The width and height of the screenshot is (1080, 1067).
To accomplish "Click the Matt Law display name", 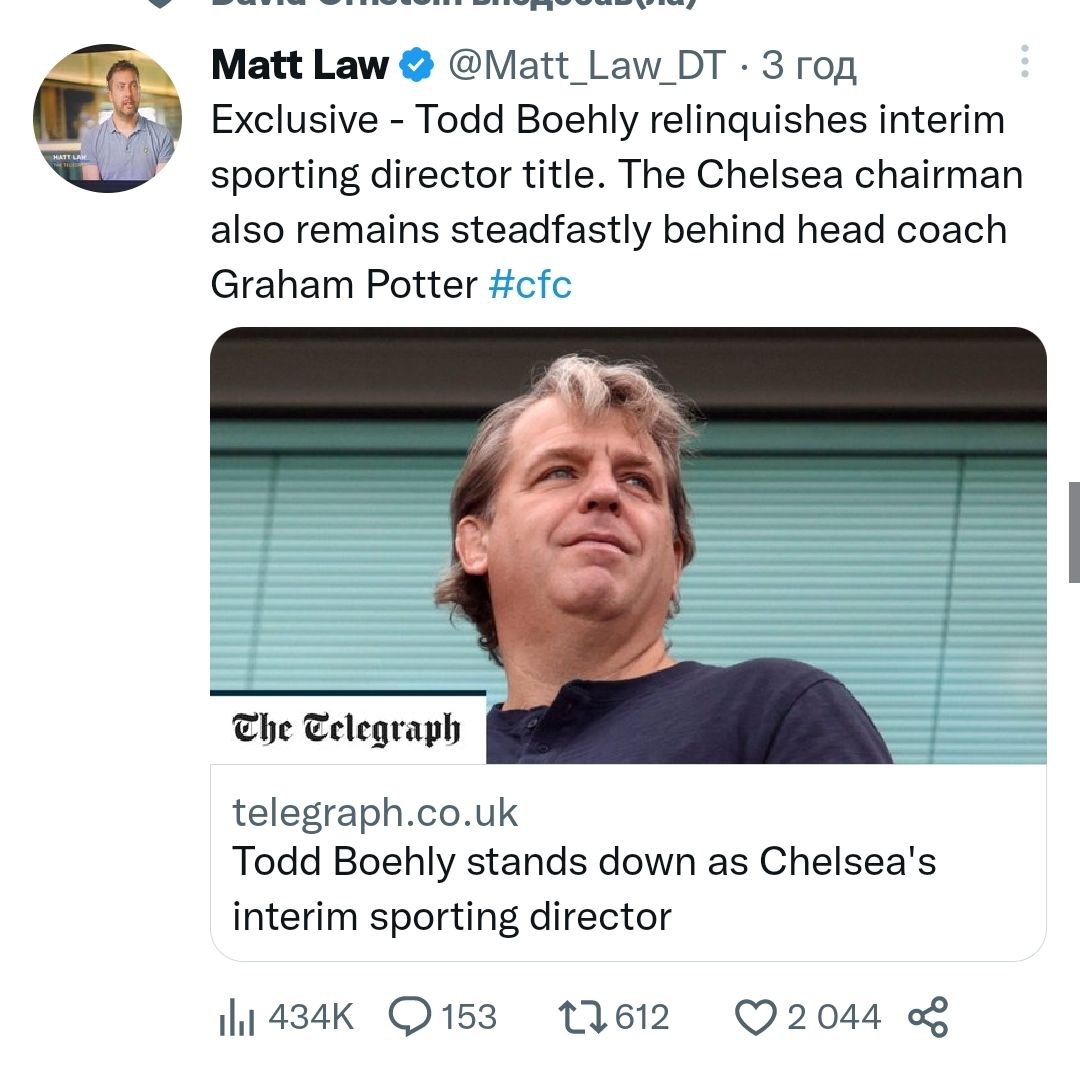I will (300, 66).
